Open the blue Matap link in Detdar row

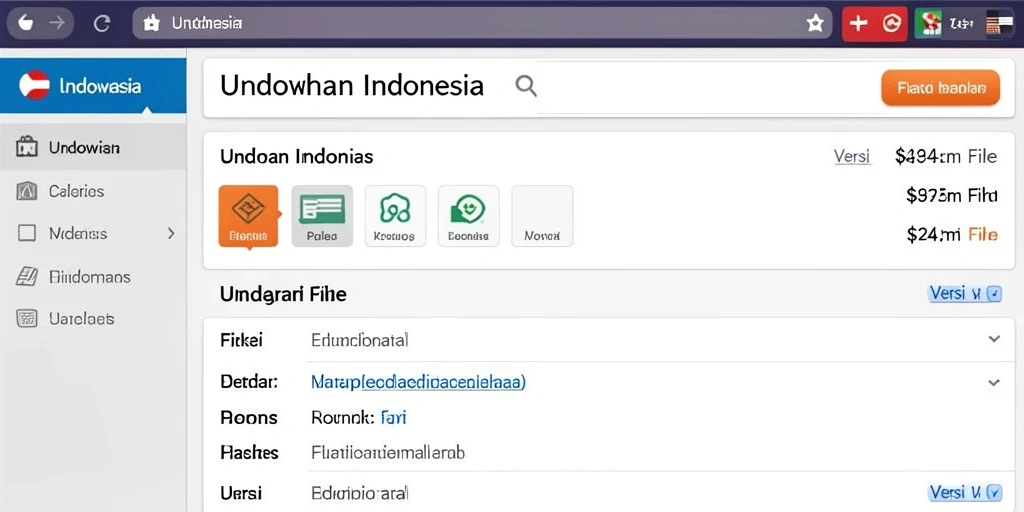[419, 382]
